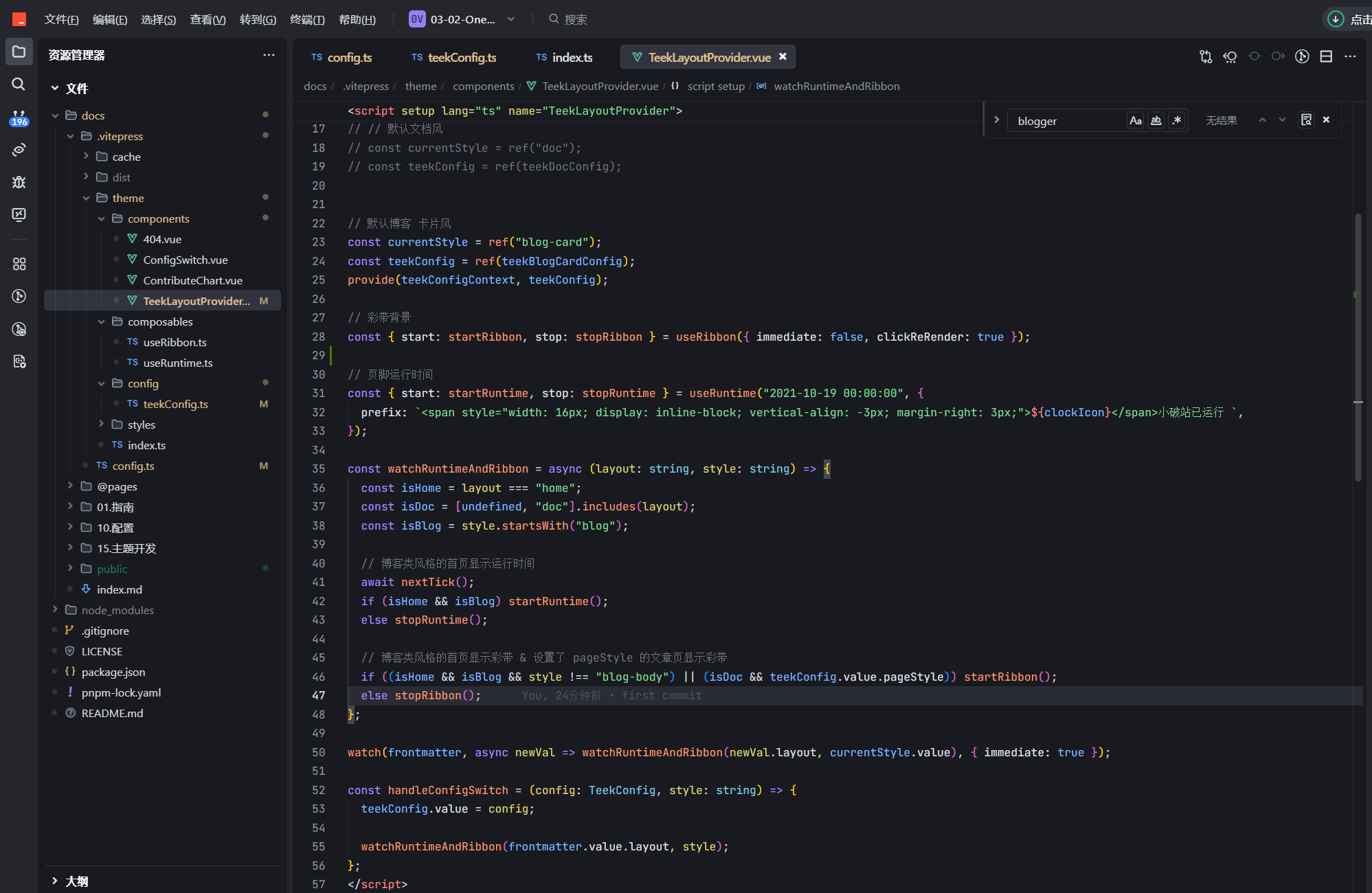Switch to the config.ts tab
This screenshot has height=893, width=1372.
[x=341, y=58]
